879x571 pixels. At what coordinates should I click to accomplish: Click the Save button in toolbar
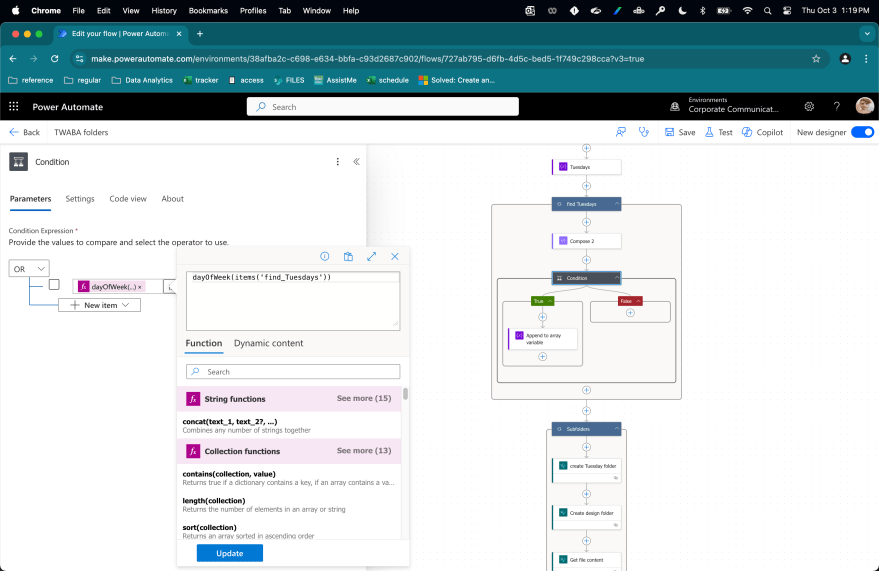coord(680,132)
